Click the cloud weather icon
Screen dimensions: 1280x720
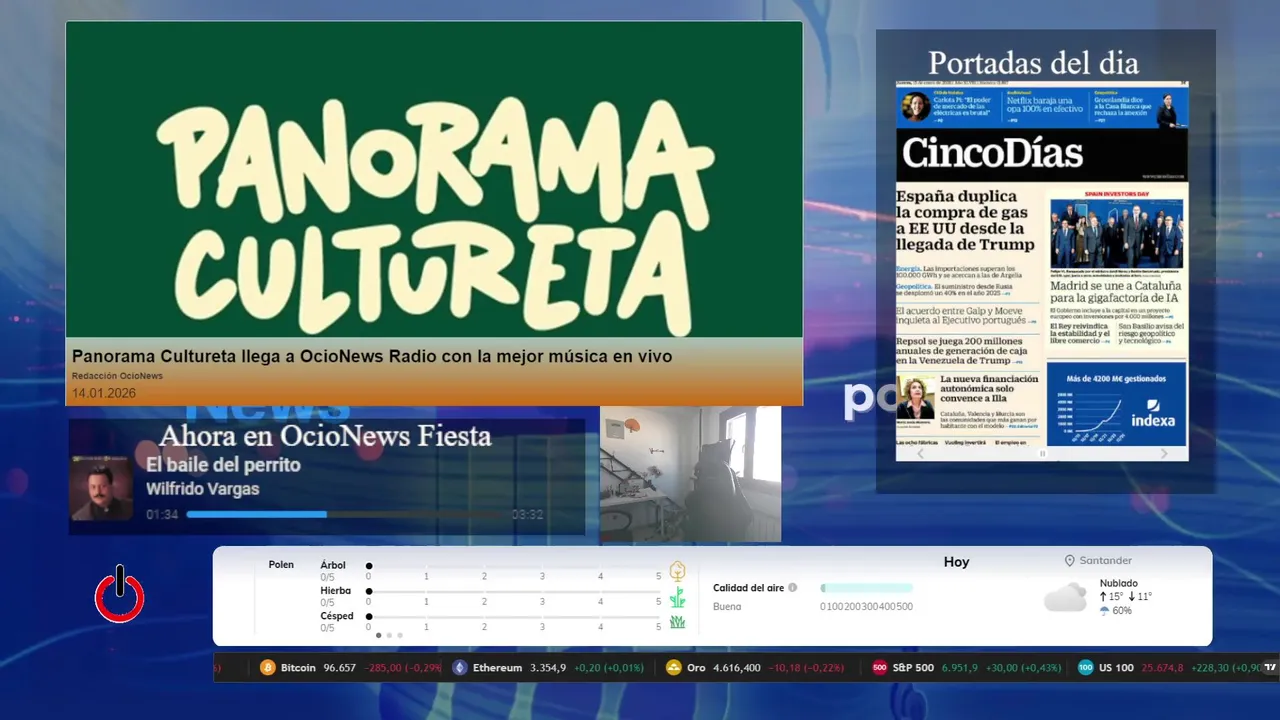(x=1065, y=597)
